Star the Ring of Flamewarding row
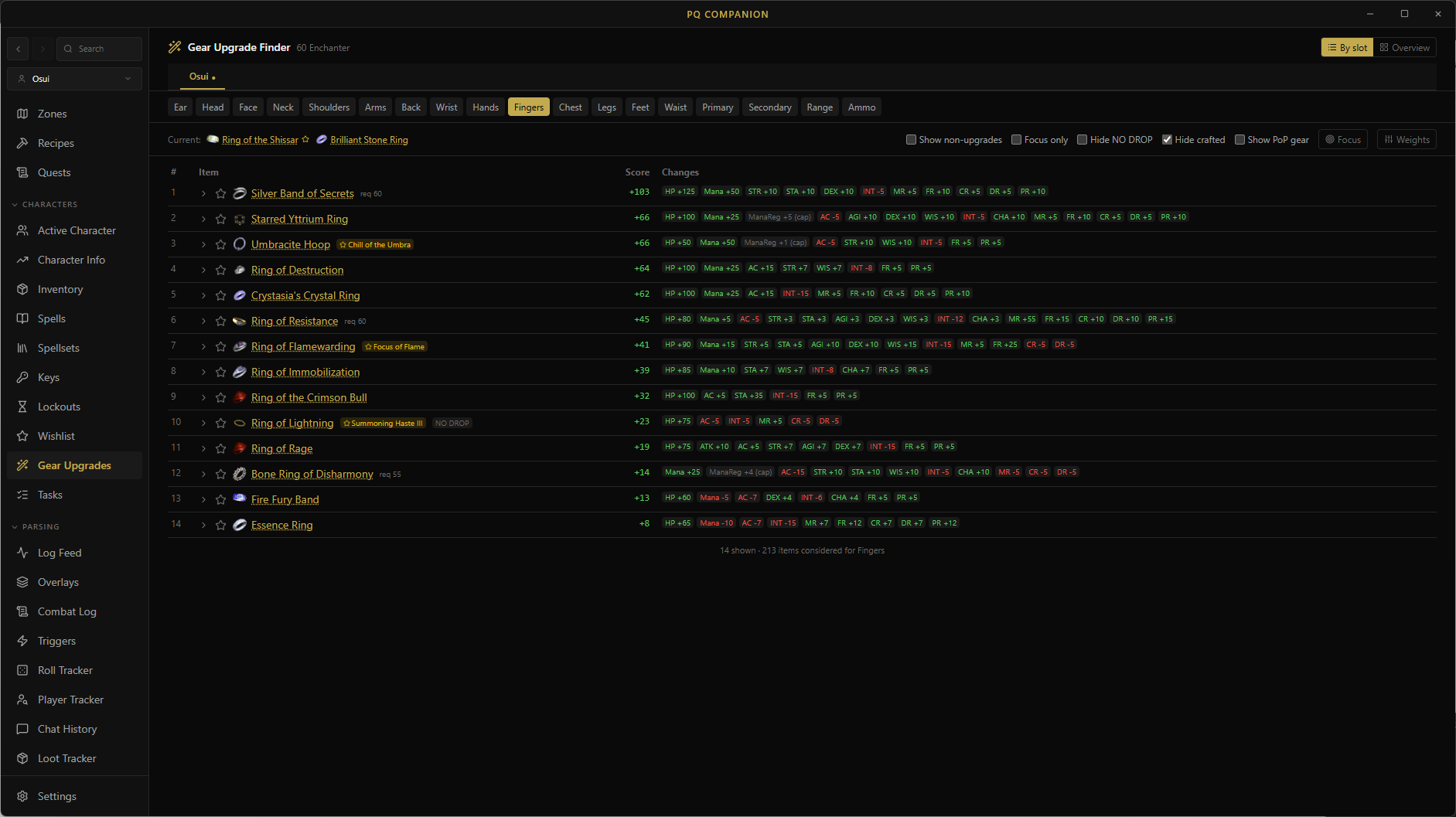1456x817 pixels. coord(220,346)
